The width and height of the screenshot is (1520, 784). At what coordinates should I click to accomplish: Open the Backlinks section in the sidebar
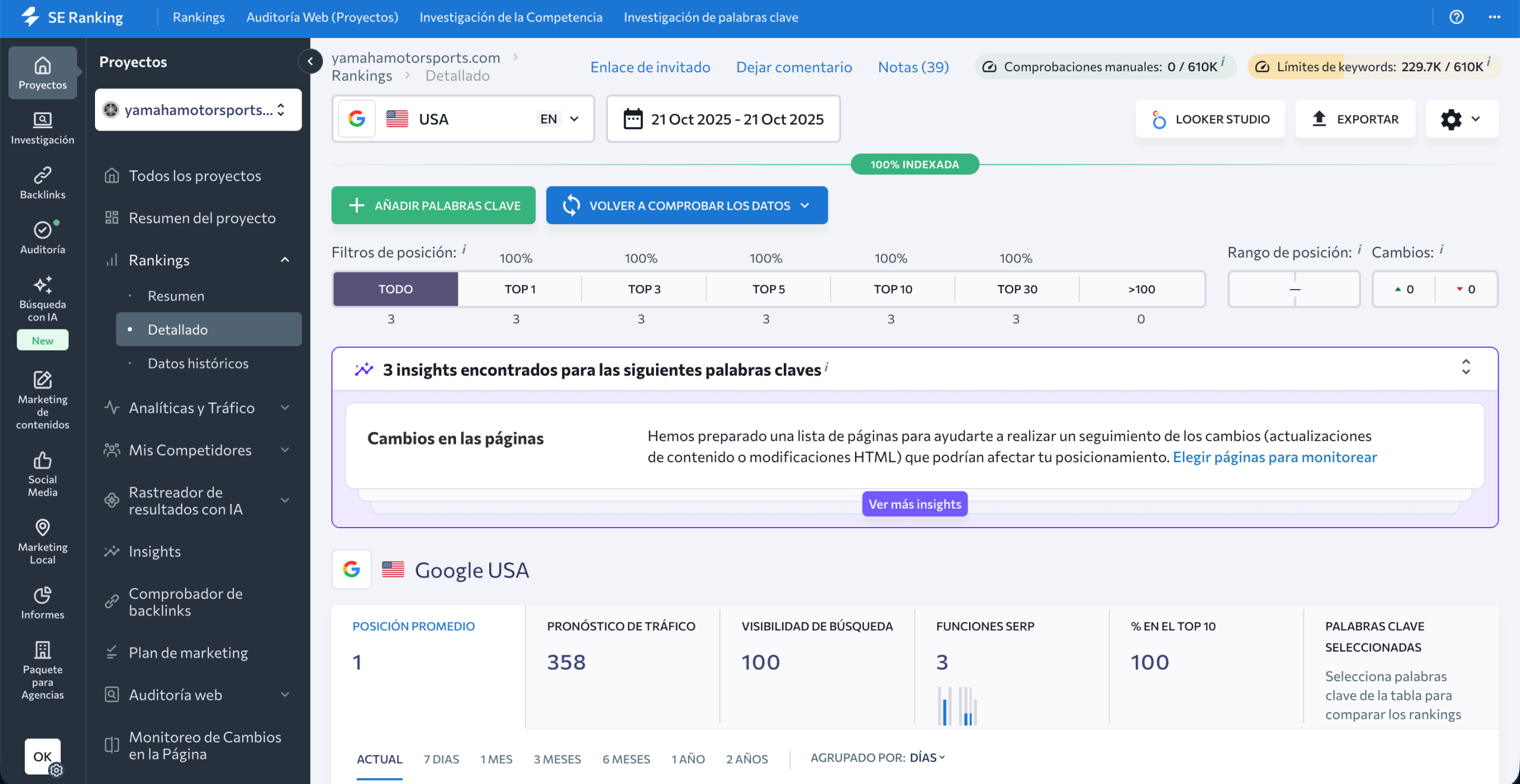point(42,181)
